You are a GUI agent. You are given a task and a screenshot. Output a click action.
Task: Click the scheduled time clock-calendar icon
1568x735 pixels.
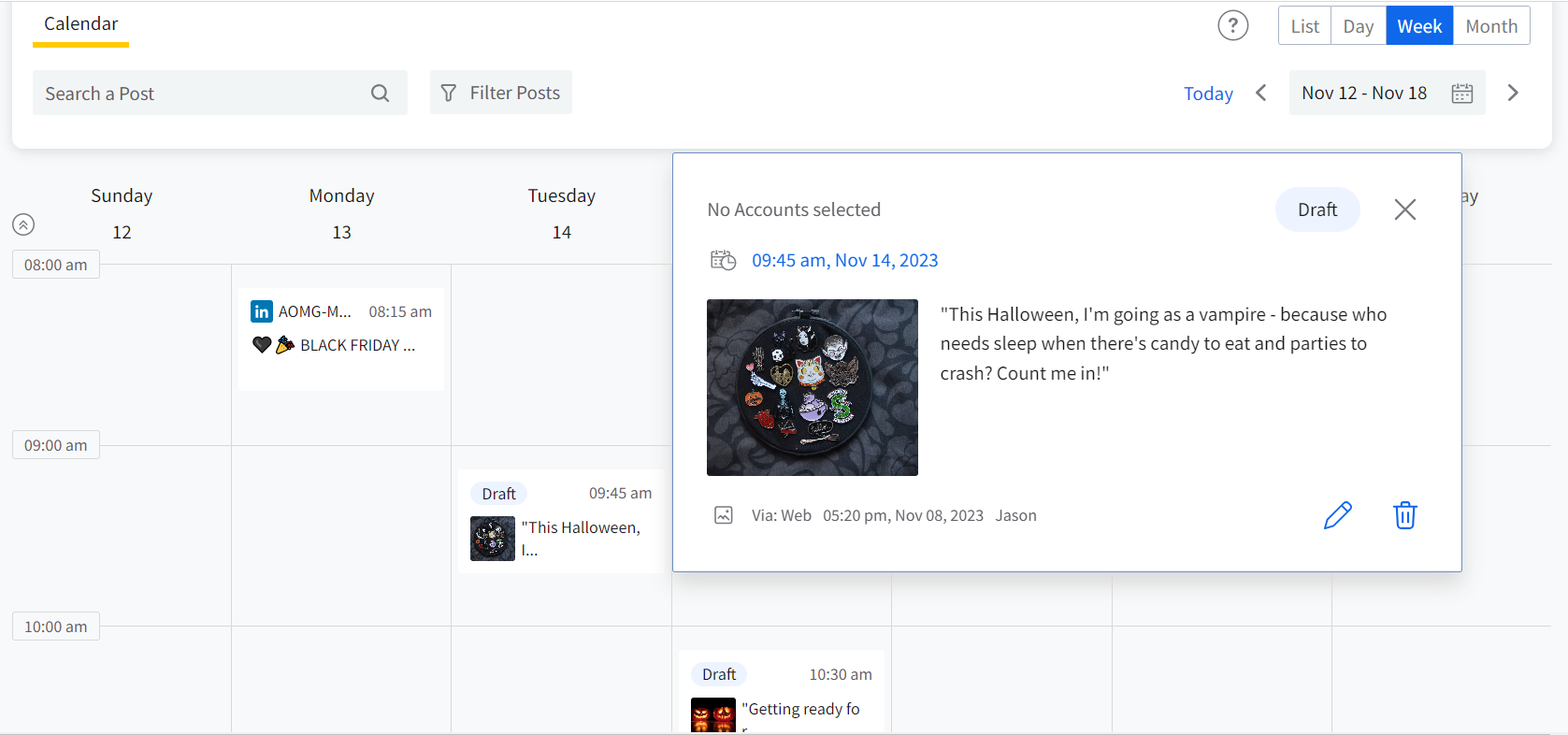coord(723,260)
